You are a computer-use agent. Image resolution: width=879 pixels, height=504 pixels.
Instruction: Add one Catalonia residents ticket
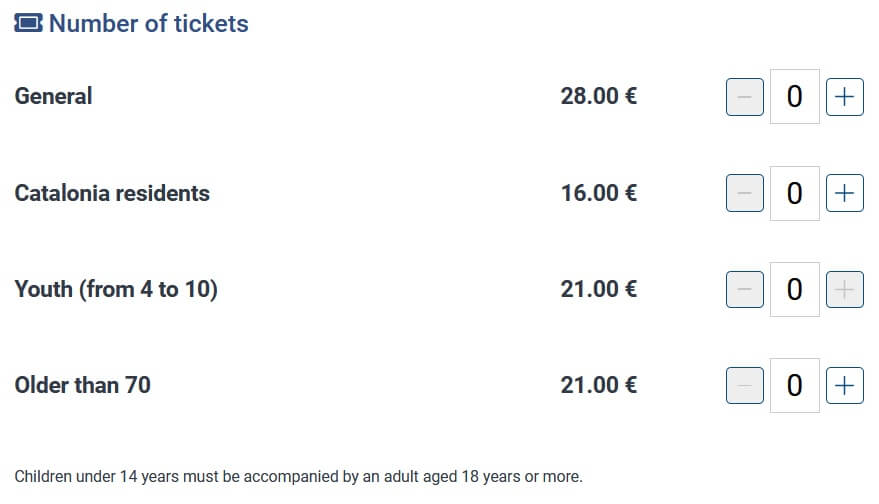(x=845, y=193)
